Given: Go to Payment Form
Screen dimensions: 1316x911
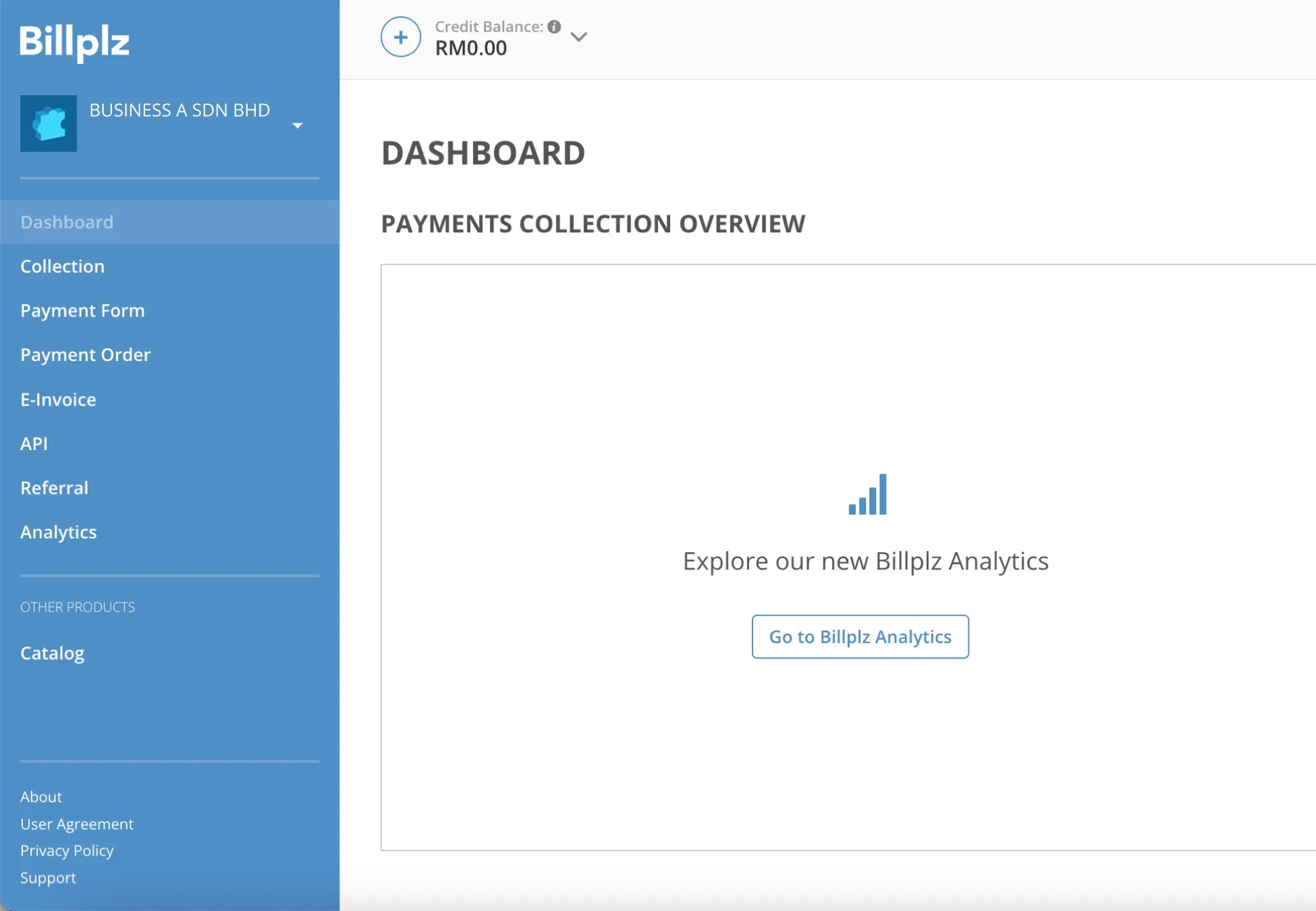Looking at the screenshot, I should point(169,310).
